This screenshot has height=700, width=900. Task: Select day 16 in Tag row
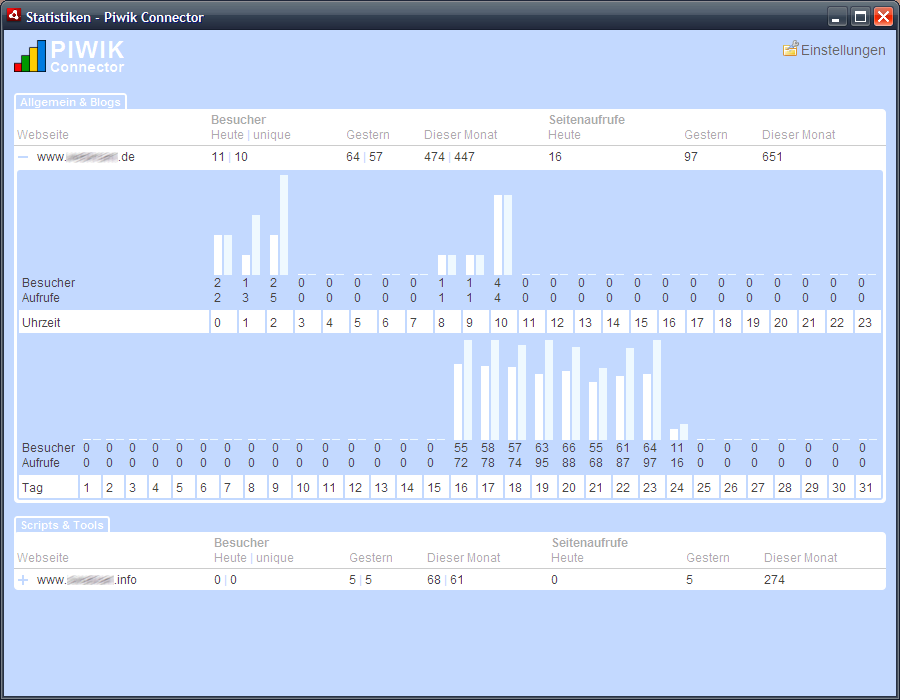pyautogui.click(x=461, y=488)
